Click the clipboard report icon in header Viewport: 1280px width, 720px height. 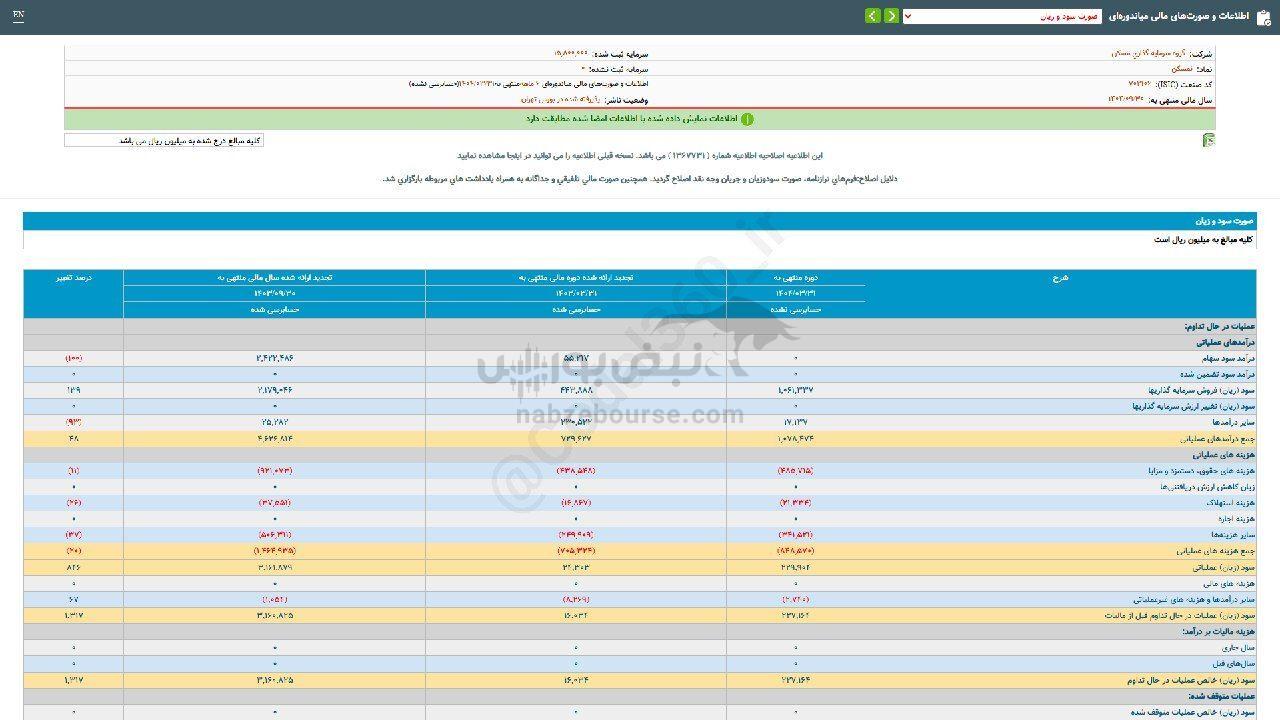[x=1263, y=17]
